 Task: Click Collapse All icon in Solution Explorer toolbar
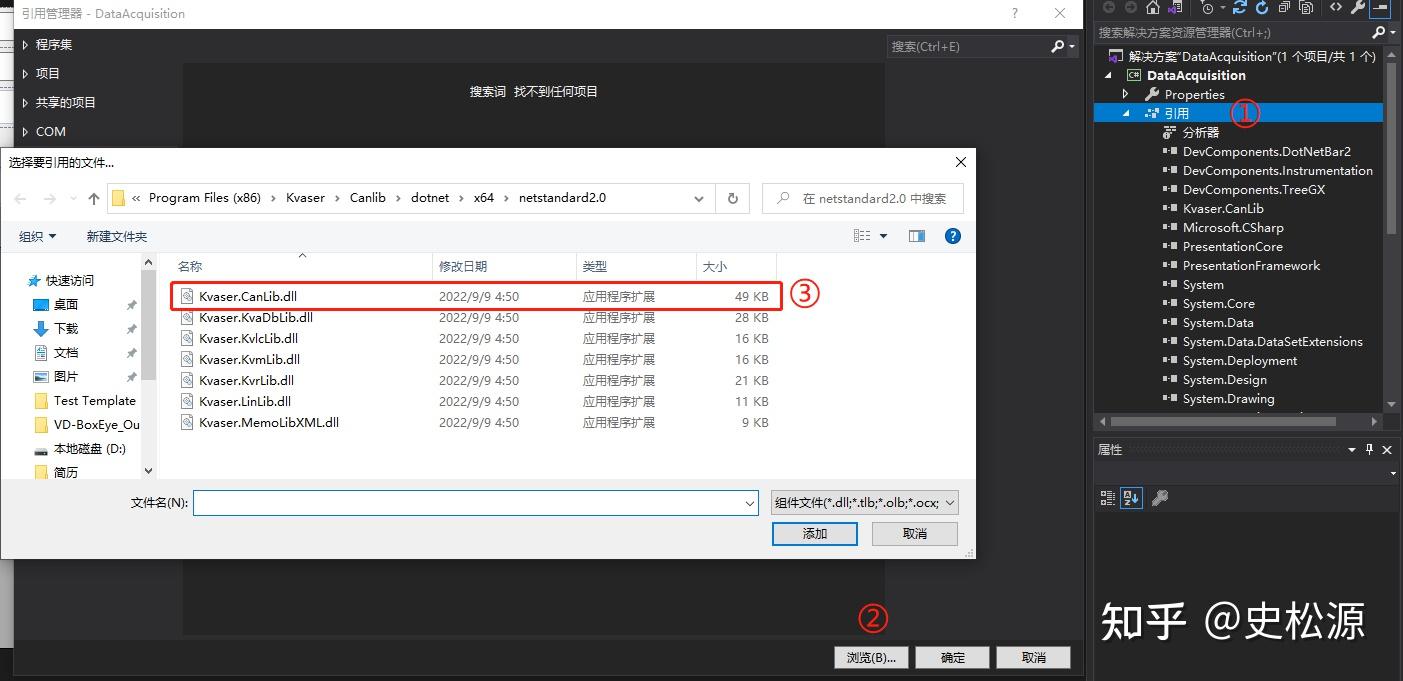pos(1287,8)
